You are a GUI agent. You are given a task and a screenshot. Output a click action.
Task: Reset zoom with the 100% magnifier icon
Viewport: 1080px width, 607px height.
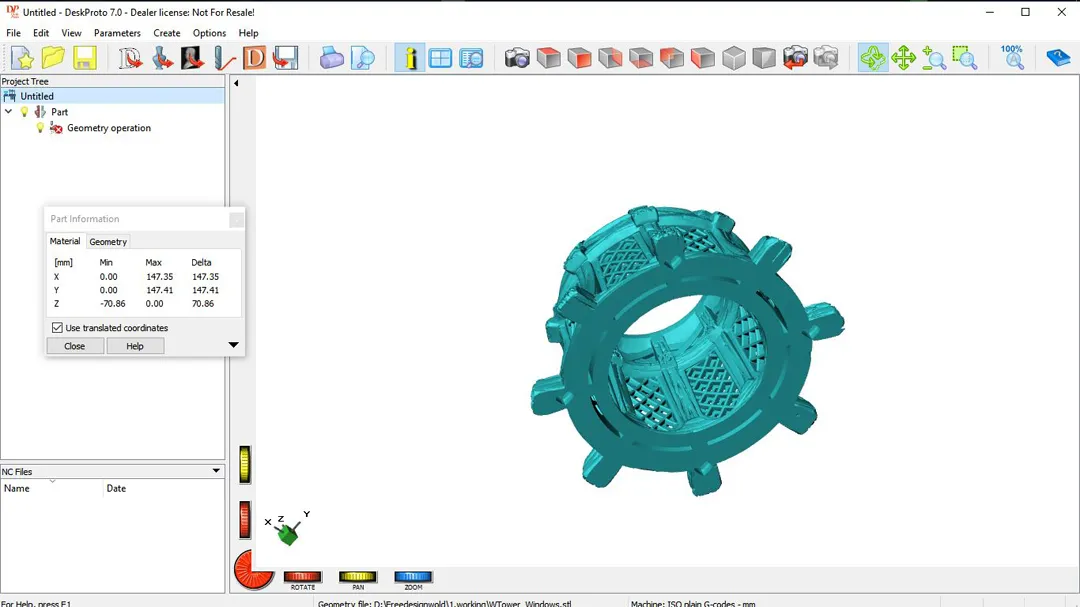(x=1012, y=58)
